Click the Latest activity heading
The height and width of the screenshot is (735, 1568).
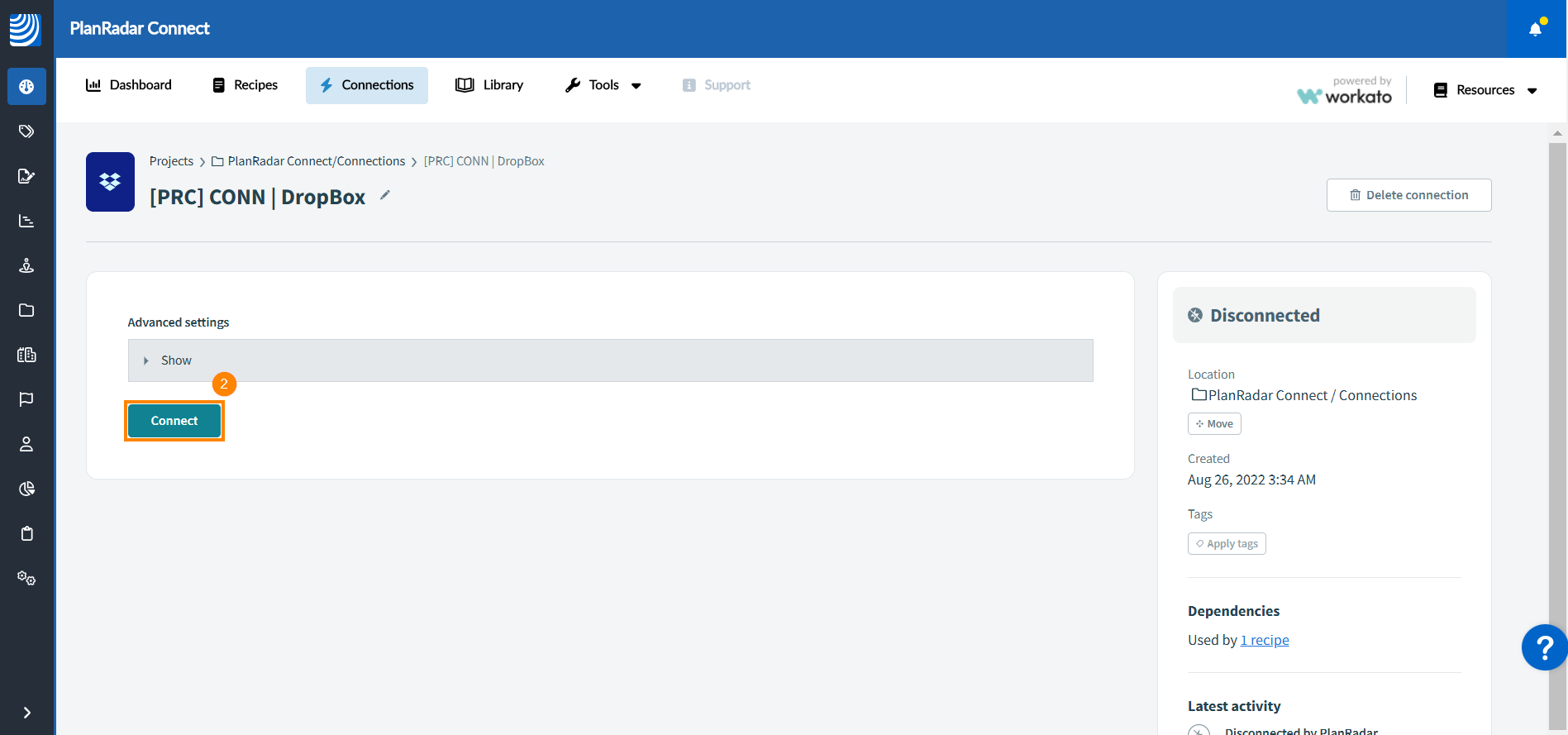click(1234, 706)
